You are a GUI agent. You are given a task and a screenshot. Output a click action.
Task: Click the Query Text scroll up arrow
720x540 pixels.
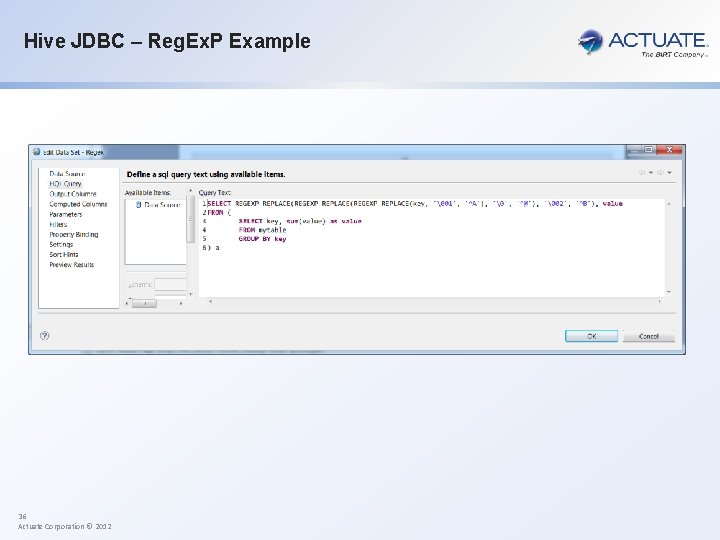pyautogui.click(x=669, y=203)
